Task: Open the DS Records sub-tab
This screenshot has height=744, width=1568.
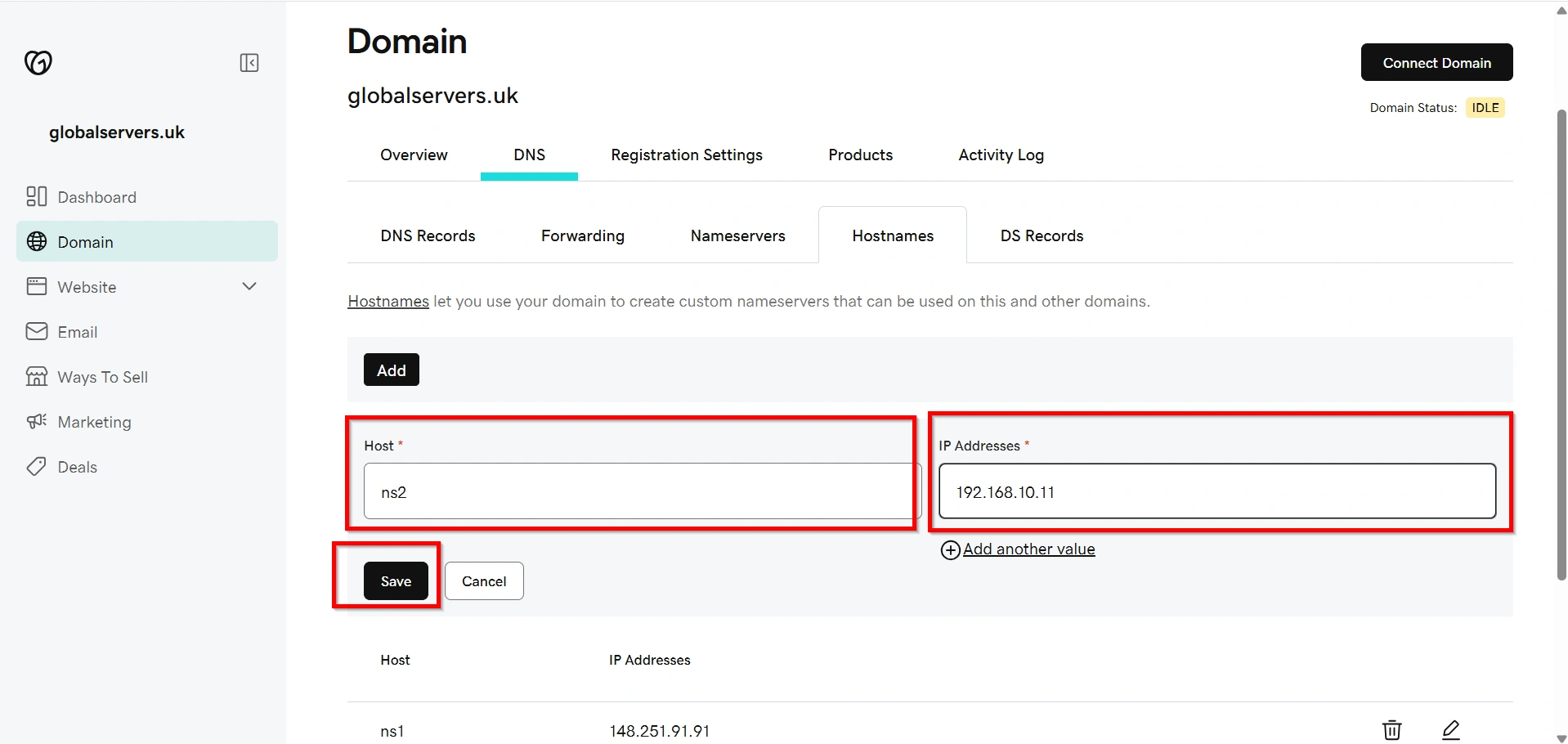Action: [1042, 235]
